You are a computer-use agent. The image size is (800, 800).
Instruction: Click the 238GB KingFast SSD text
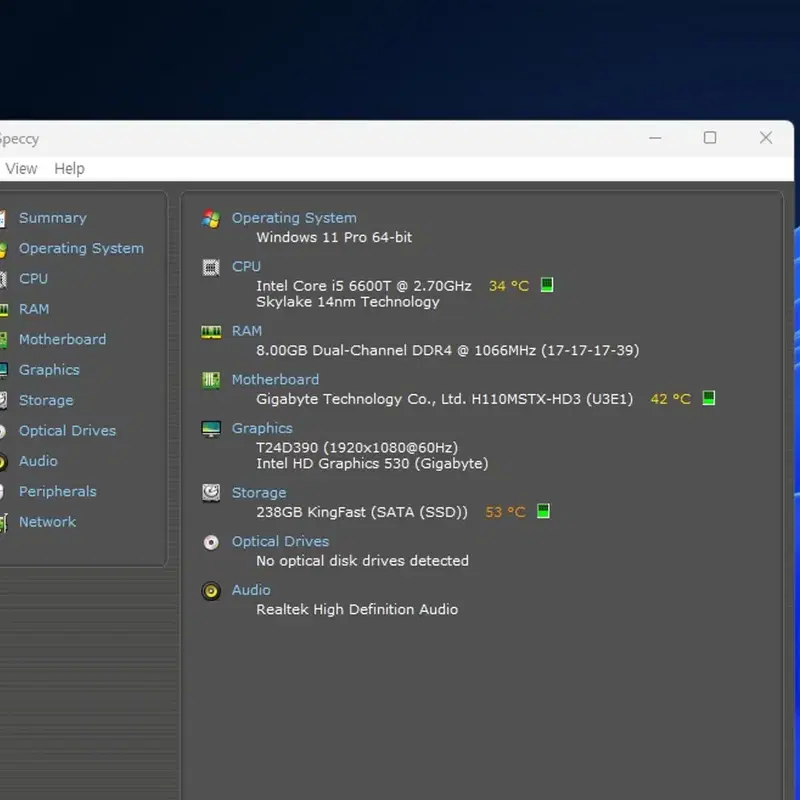click(362, 512)
